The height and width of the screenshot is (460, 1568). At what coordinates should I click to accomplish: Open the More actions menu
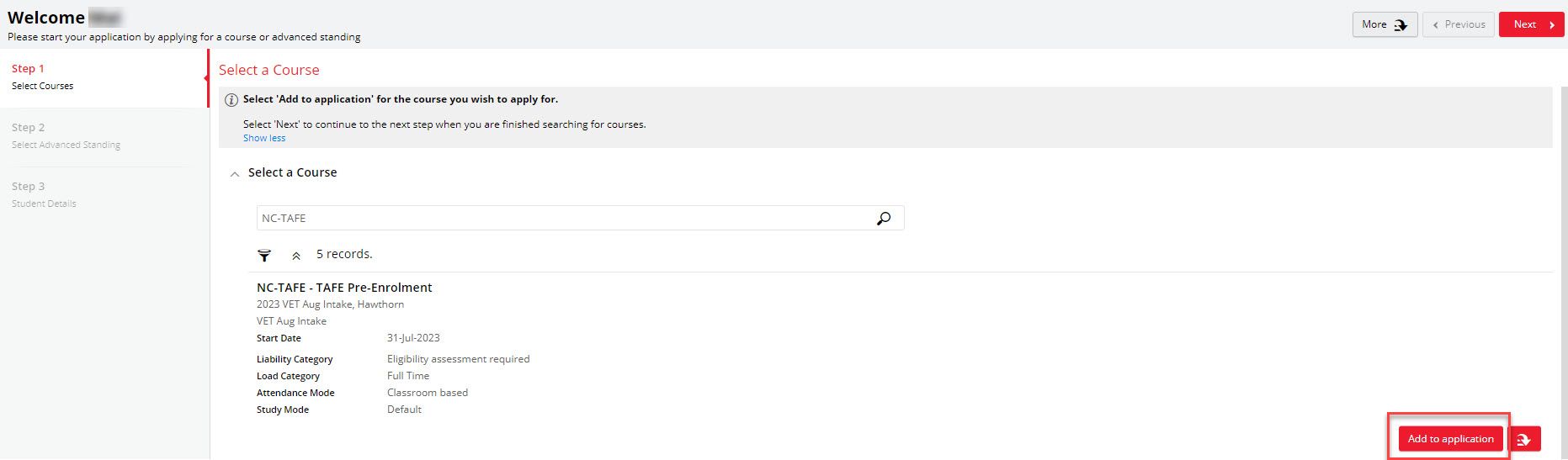pos(1384,24)
